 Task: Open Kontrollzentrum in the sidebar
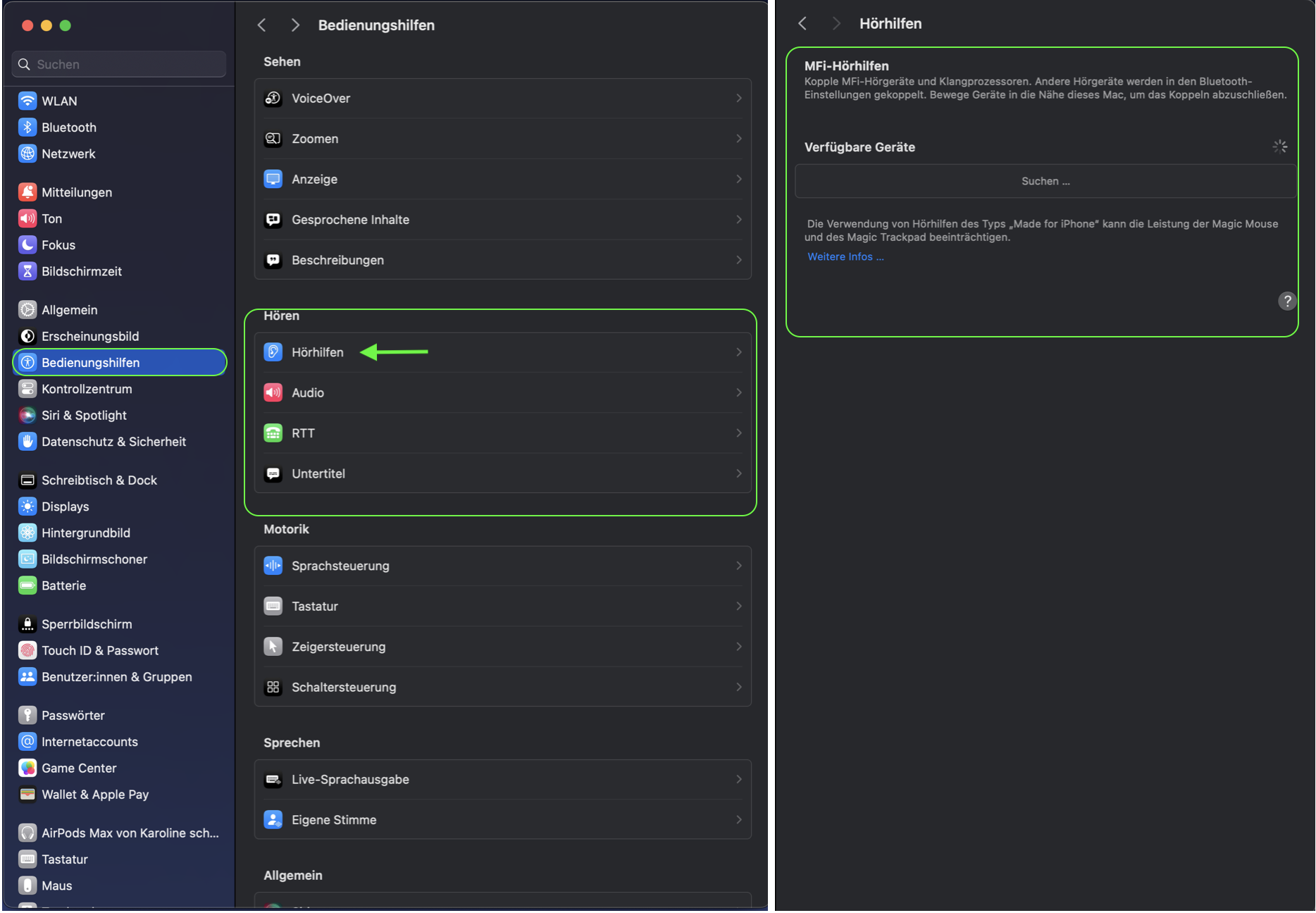pyautogui.click(x=87, y=390)
